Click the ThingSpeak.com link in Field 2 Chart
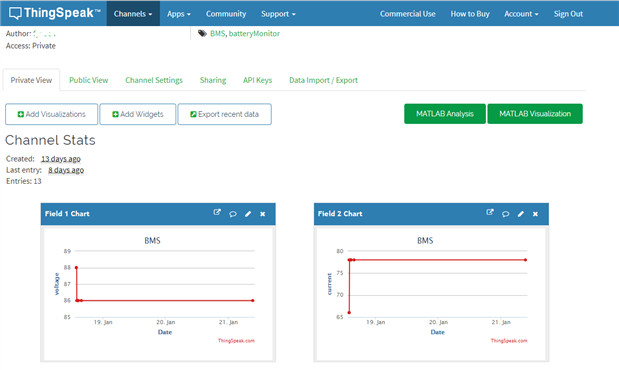619x370 pixels. click(509, 341)
